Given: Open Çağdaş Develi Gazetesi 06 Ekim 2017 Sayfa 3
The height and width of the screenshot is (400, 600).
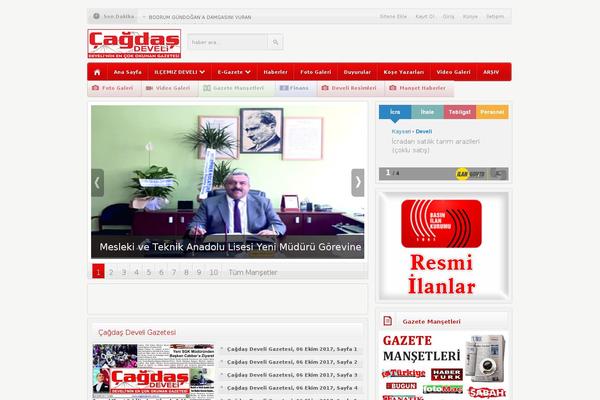Looking at the screenshot, I should pyautogui.click(x=292, y=375).
